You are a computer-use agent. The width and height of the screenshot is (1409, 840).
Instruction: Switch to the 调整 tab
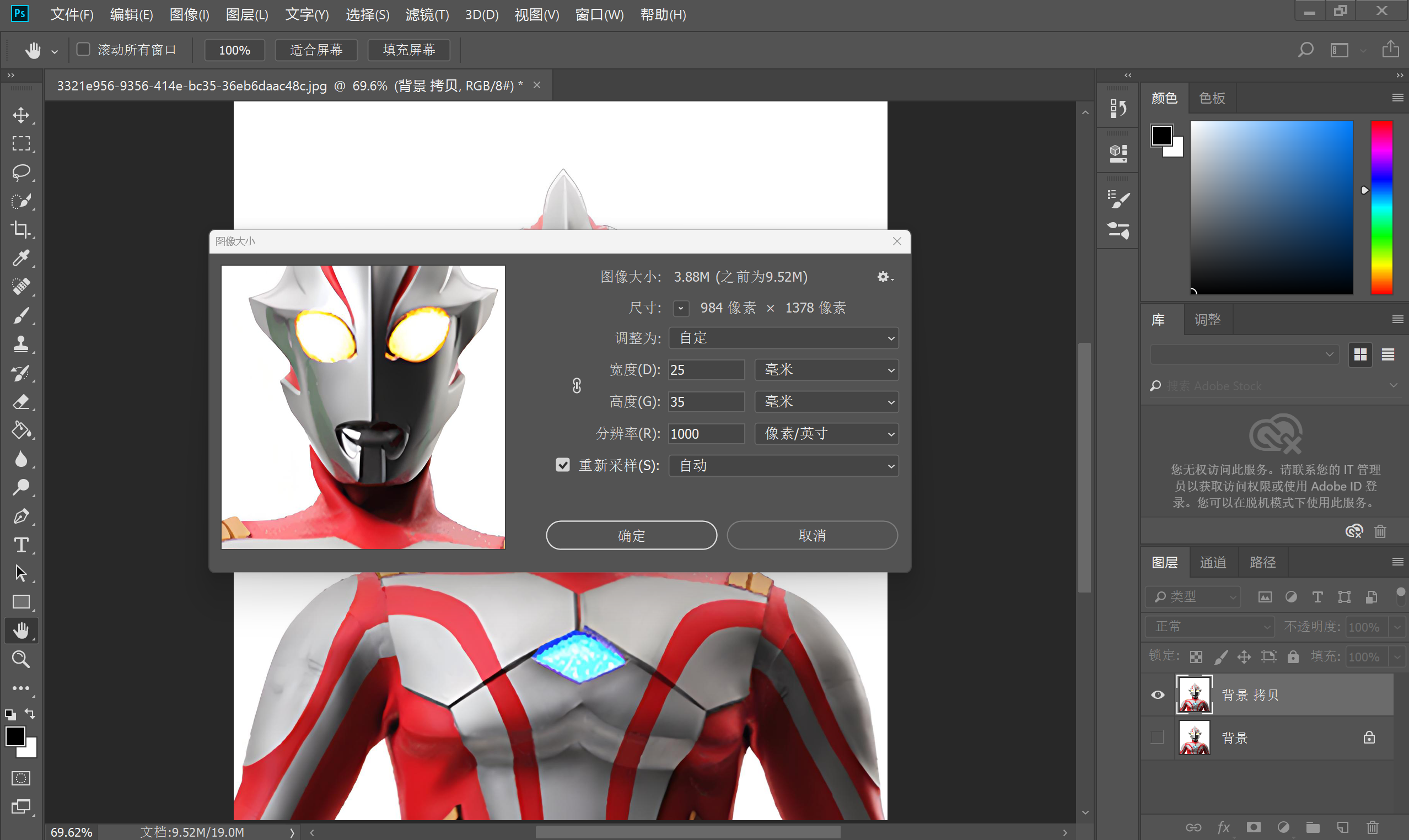[1207, 320]
